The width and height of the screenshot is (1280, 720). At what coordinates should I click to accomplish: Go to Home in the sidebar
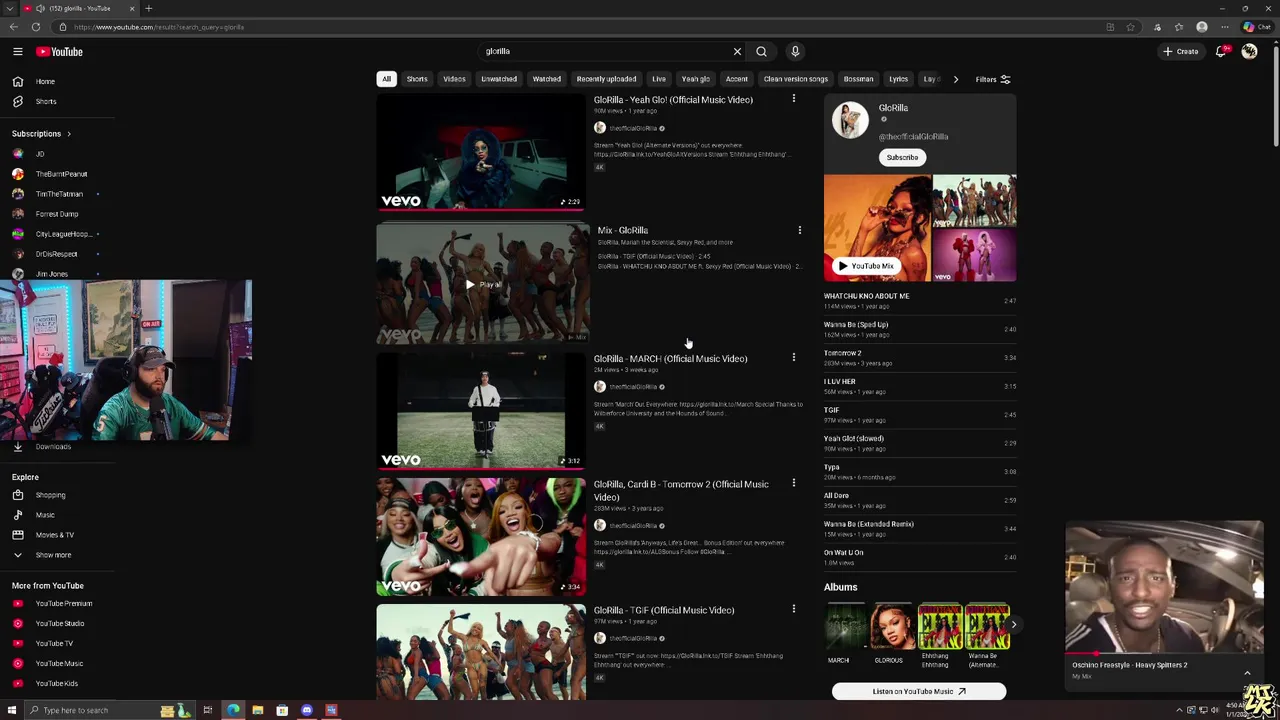point(45,81)
